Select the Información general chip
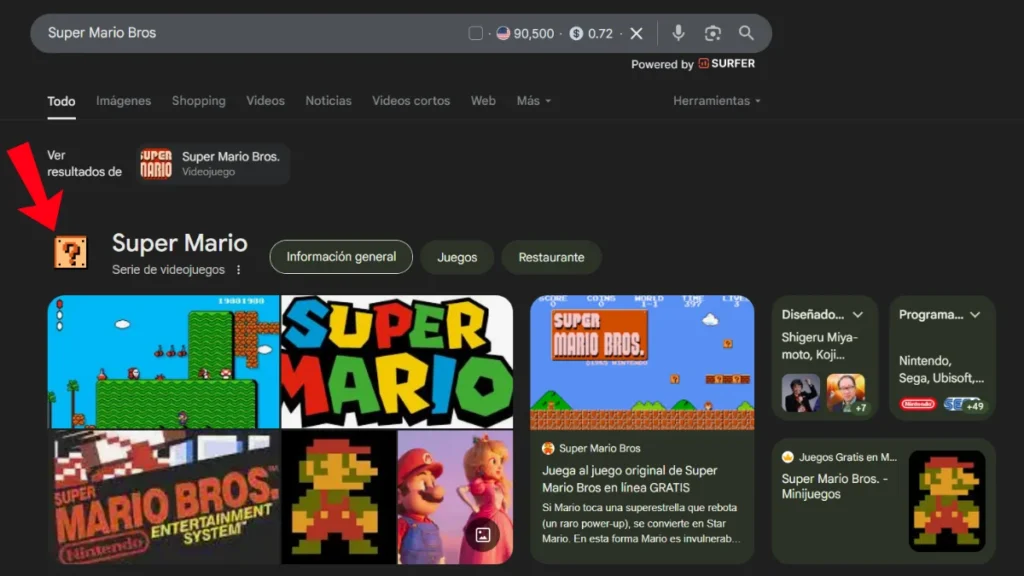 point(341,257)
